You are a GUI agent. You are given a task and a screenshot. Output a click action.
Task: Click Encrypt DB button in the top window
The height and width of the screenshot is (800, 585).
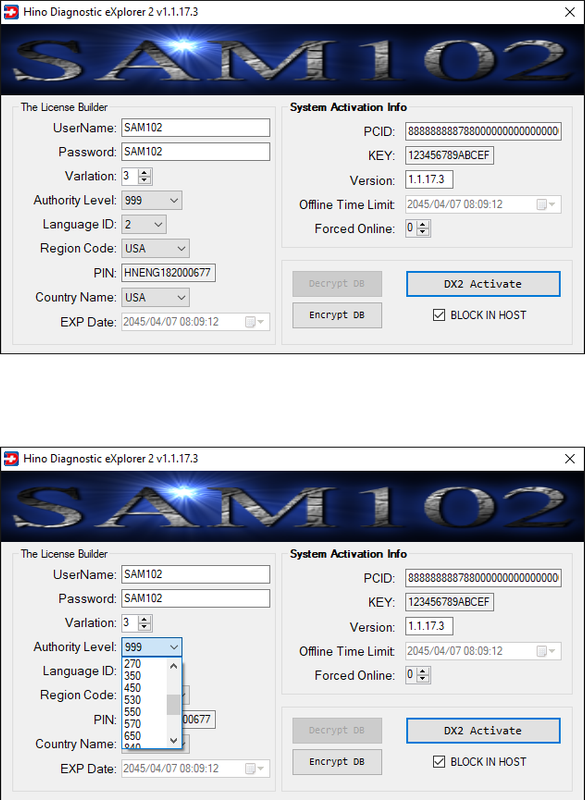click(x=337, y=315)
